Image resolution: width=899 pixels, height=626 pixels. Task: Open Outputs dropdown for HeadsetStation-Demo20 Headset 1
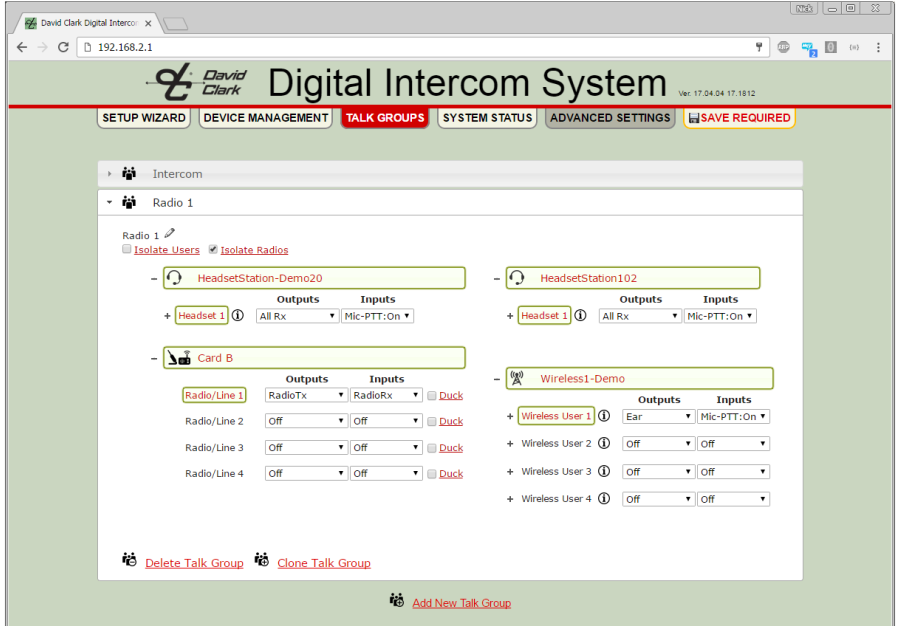tap(297, 316)
